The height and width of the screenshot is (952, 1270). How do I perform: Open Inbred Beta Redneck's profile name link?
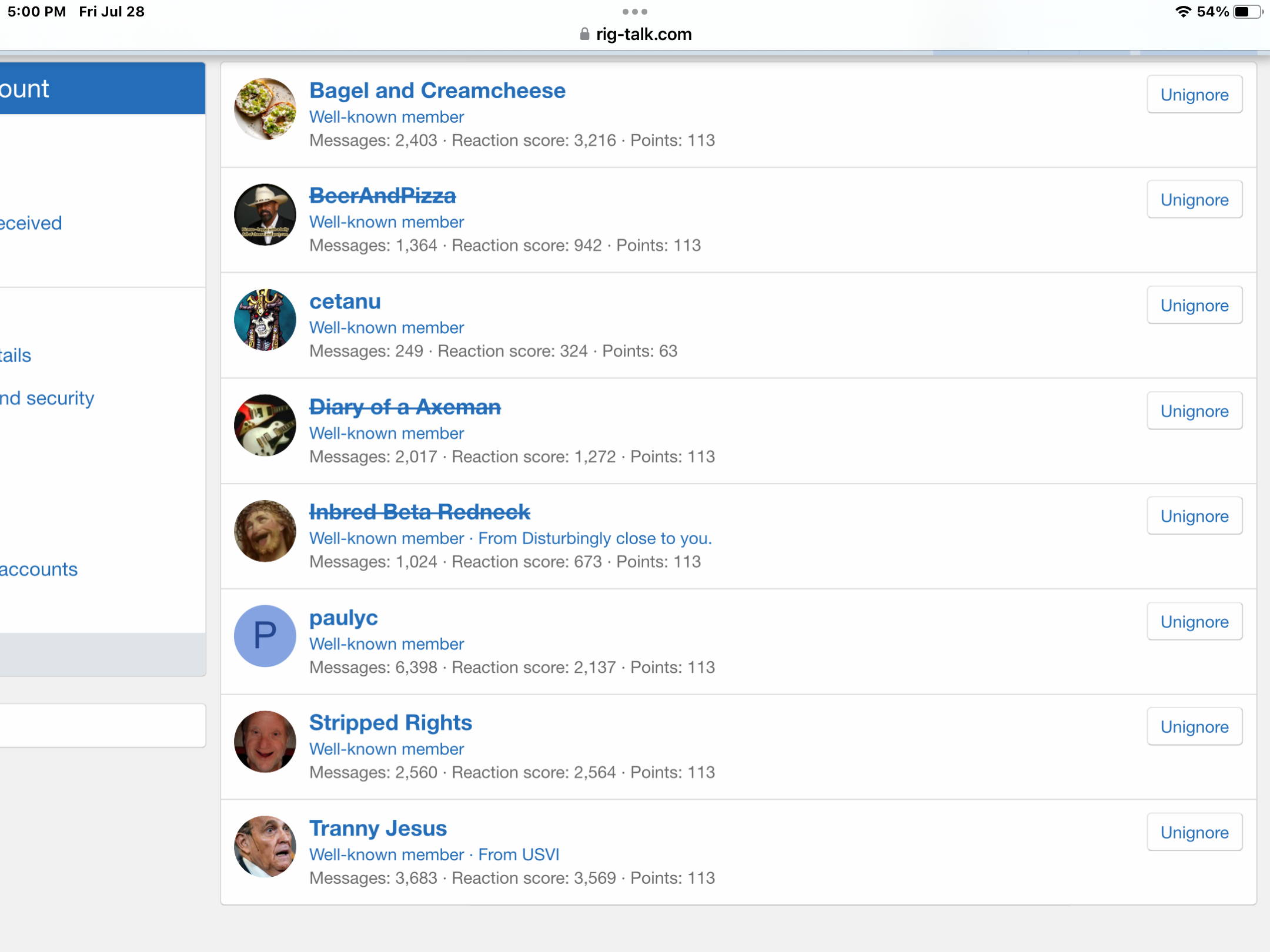pyautogui.click(x=419, y=512)
